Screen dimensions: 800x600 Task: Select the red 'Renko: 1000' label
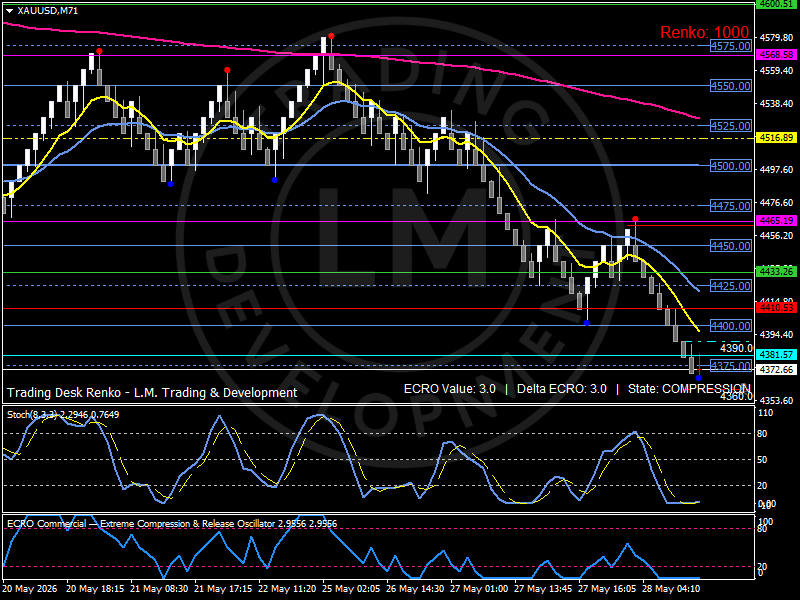point(705,32)
